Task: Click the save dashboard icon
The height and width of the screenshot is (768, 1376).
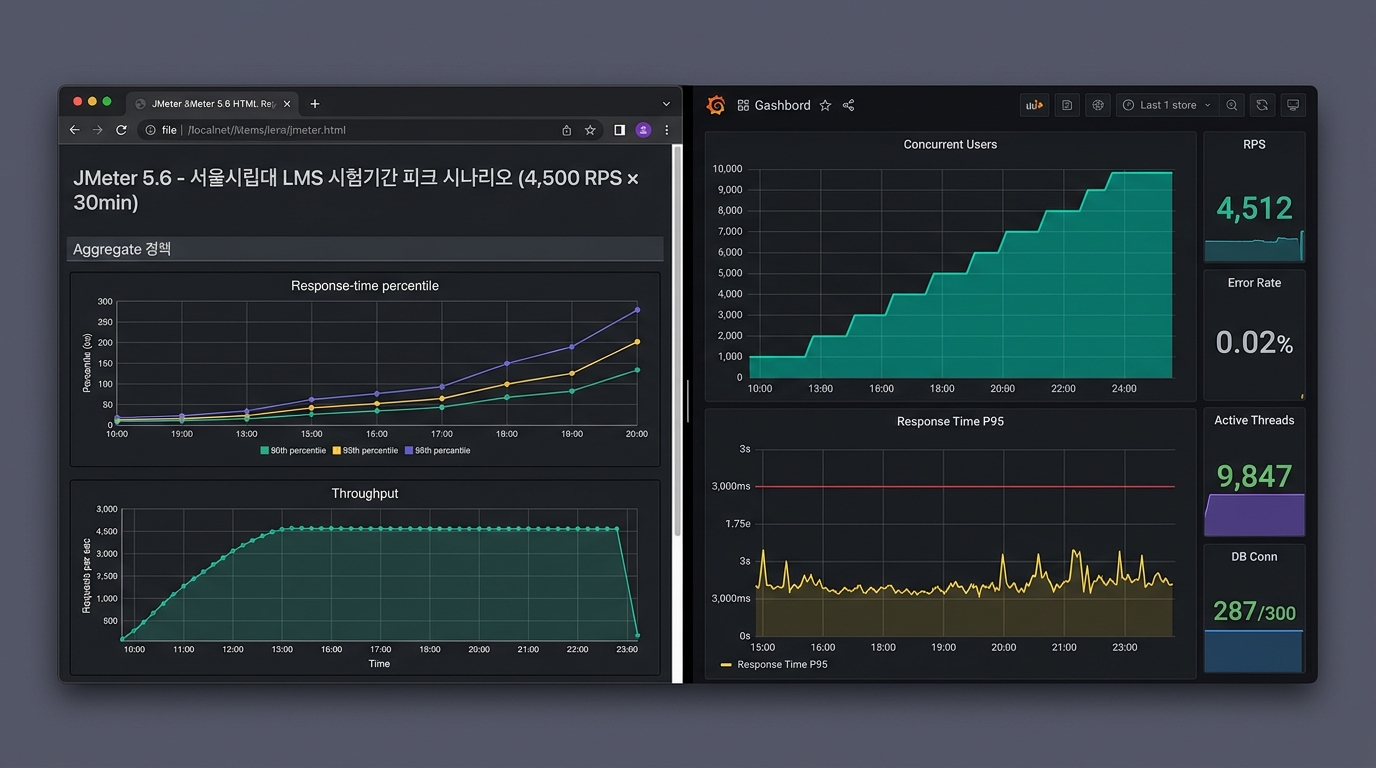Action: point(1067,105)
